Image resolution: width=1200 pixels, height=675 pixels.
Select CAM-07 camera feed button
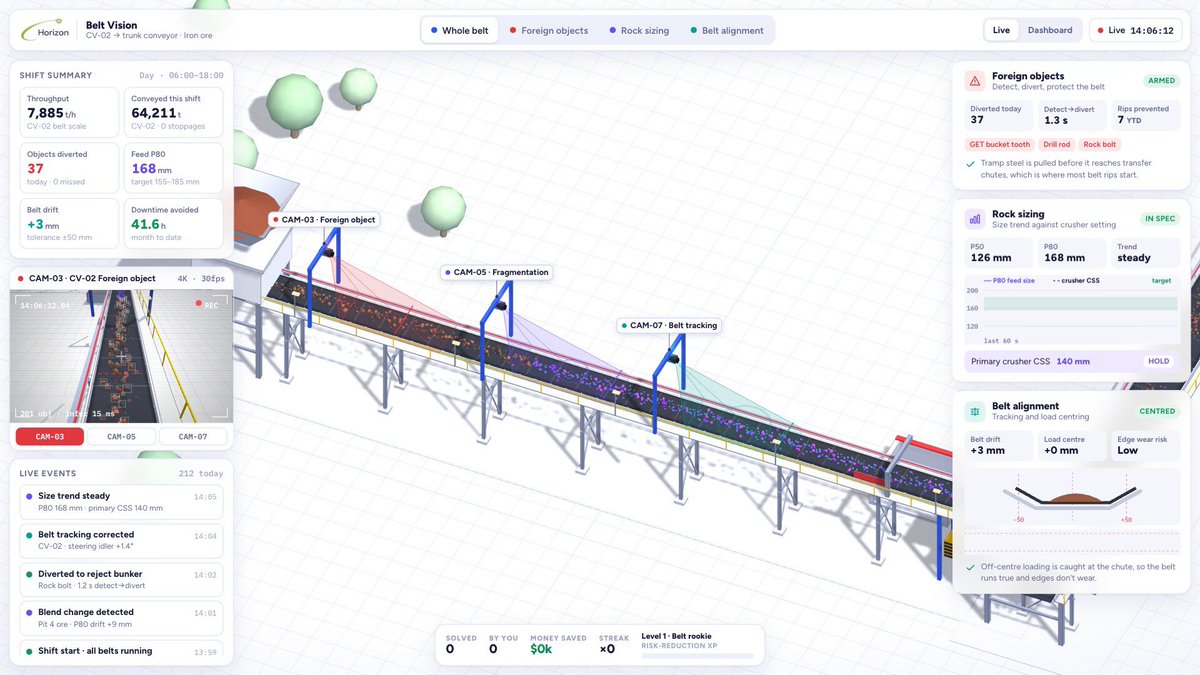tap(193, 436)
